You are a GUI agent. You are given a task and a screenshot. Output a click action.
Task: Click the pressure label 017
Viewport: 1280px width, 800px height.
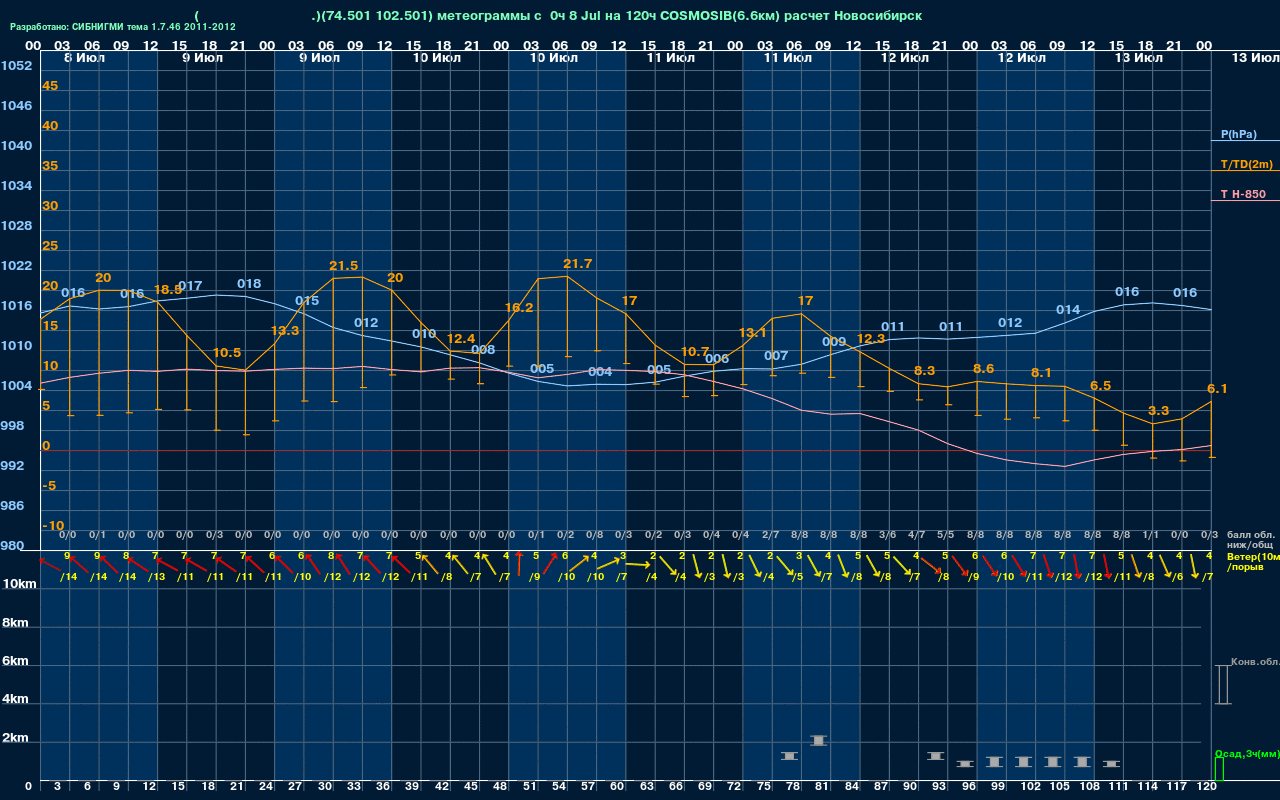pyautogui.click(x=190, y=286)
